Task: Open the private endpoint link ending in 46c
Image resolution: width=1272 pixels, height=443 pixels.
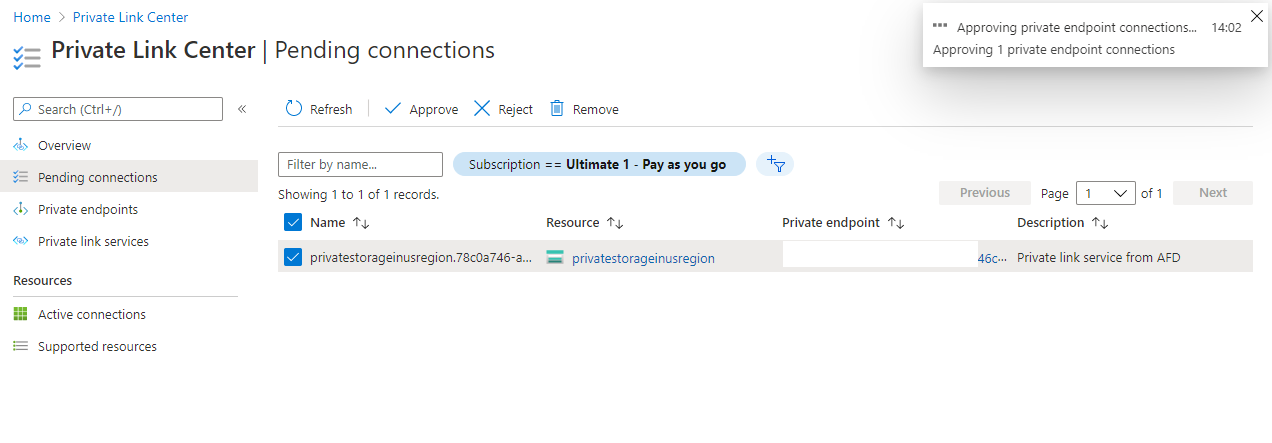Action: 991,258
